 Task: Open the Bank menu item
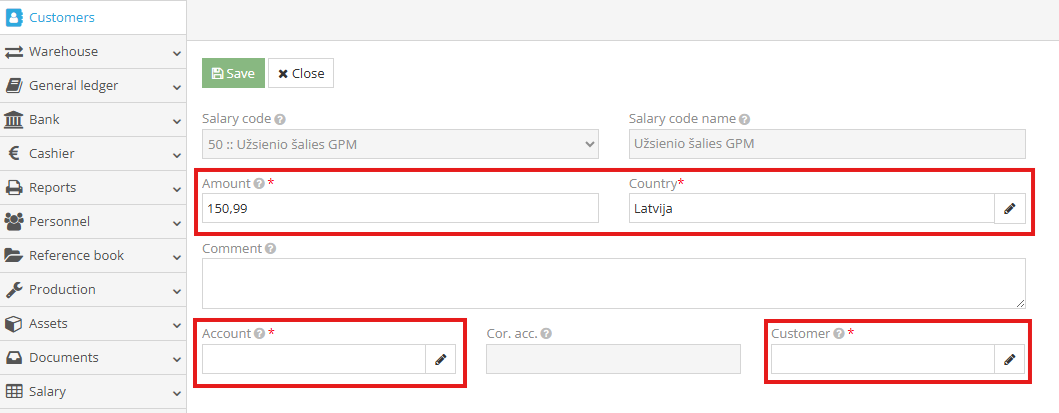click(x=93, y=119)
